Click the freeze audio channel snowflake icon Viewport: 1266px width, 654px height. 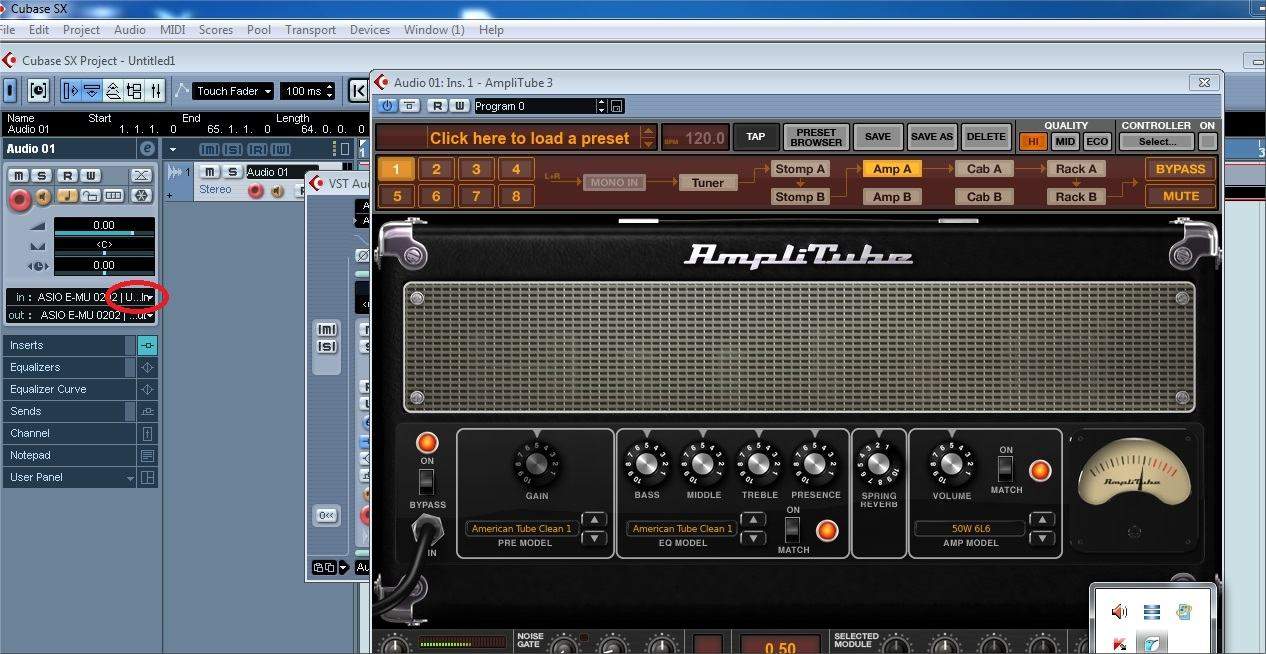(x=141, y=196)
